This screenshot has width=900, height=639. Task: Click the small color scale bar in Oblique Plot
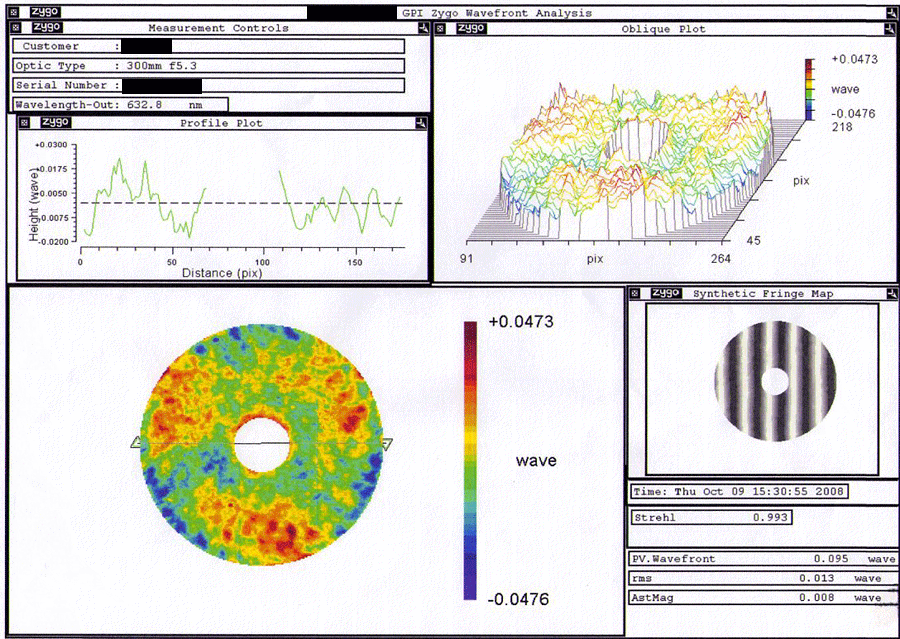[x=809, y=89]
